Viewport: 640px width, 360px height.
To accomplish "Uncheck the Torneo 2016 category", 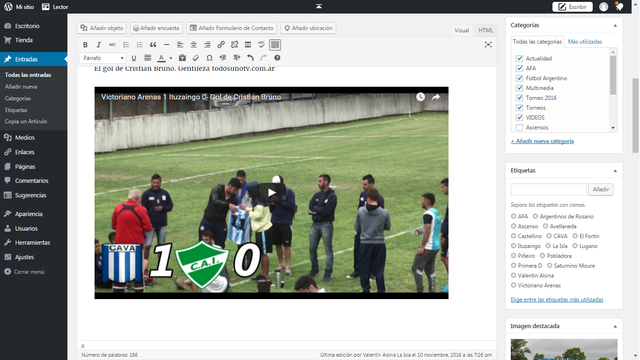I will pos(519,98).
